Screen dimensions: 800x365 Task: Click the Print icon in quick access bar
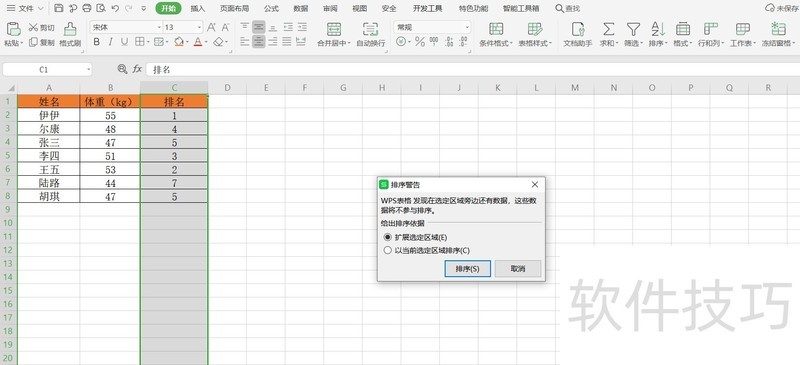tap(87, 8)
